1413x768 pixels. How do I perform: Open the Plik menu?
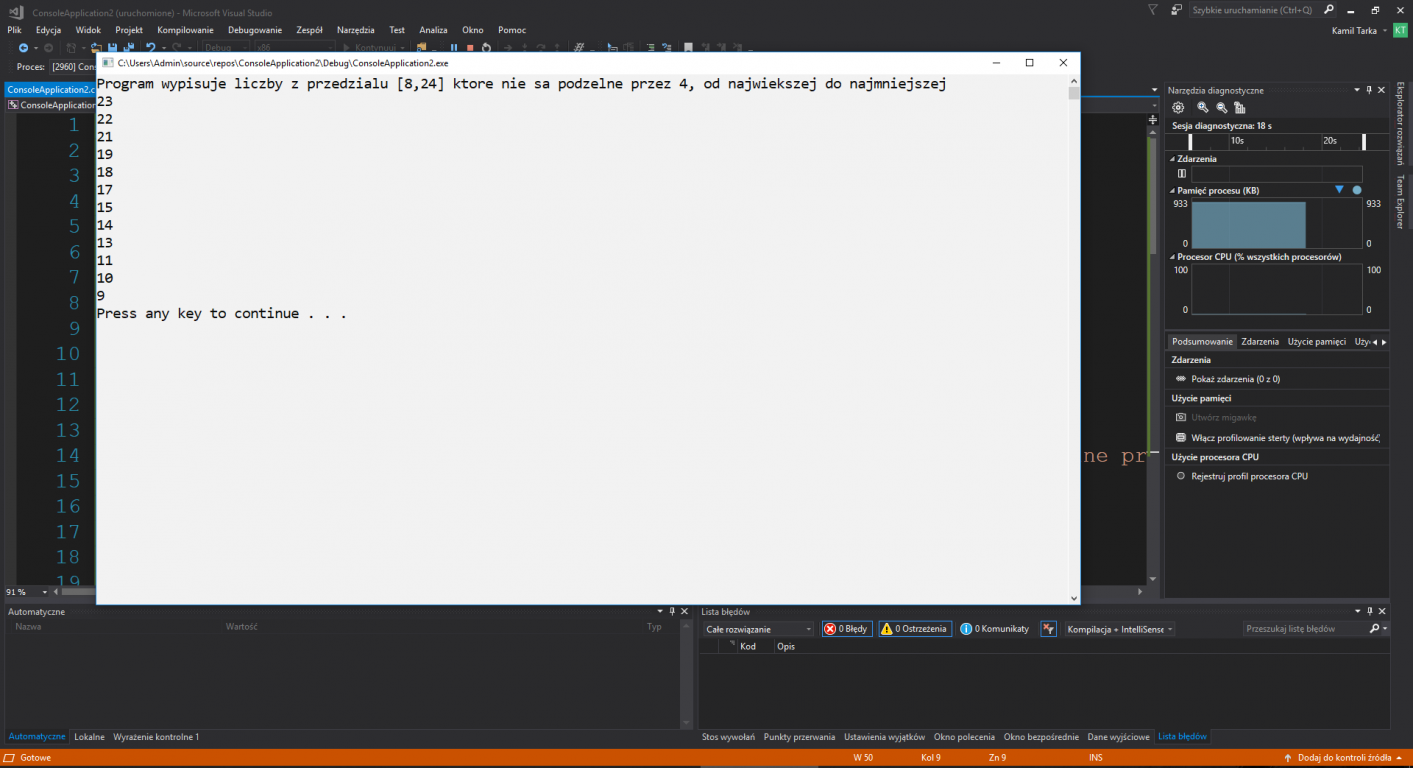[14, 30]
